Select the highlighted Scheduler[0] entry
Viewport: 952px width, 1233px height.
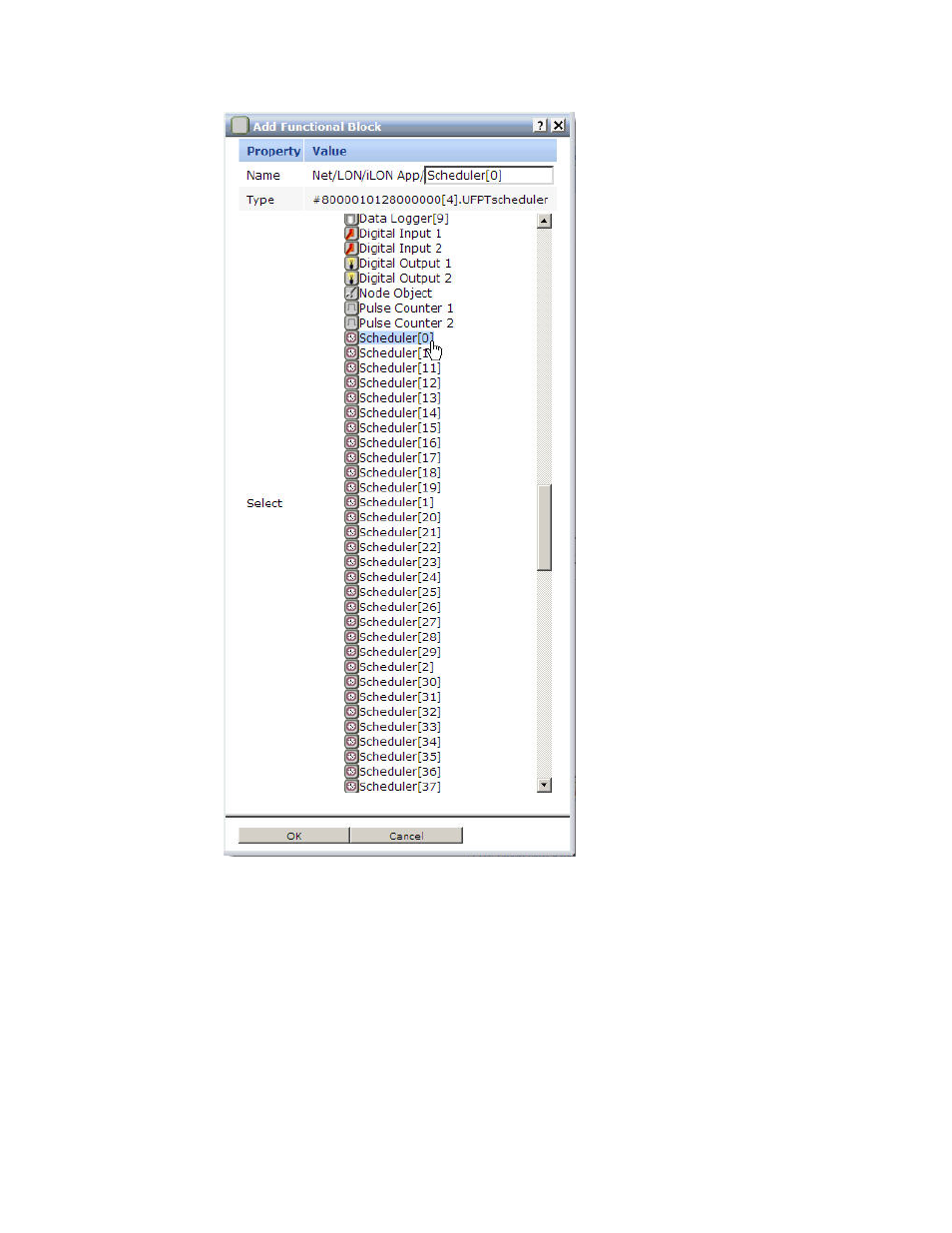coord(396,338)
